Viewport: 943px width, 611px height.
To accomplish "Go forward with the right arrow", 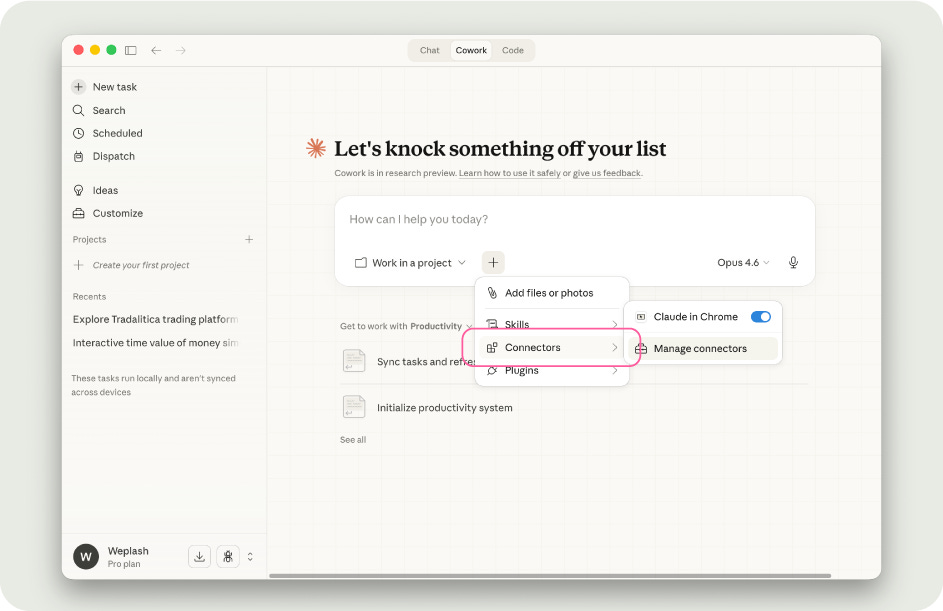I will (x=180, y=51).
